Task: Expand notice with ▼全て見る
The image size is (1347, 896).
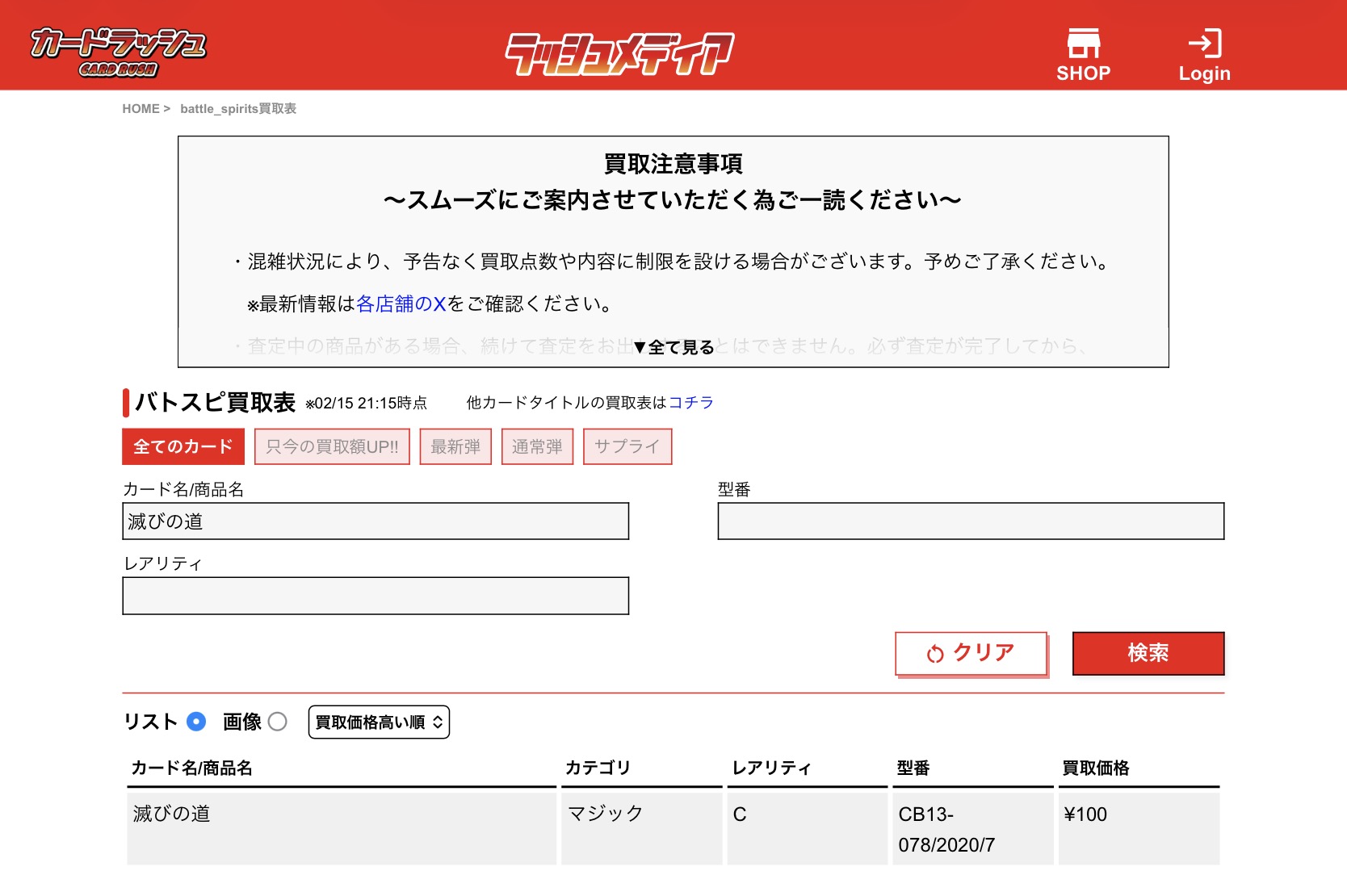Action: pos(673,347)
